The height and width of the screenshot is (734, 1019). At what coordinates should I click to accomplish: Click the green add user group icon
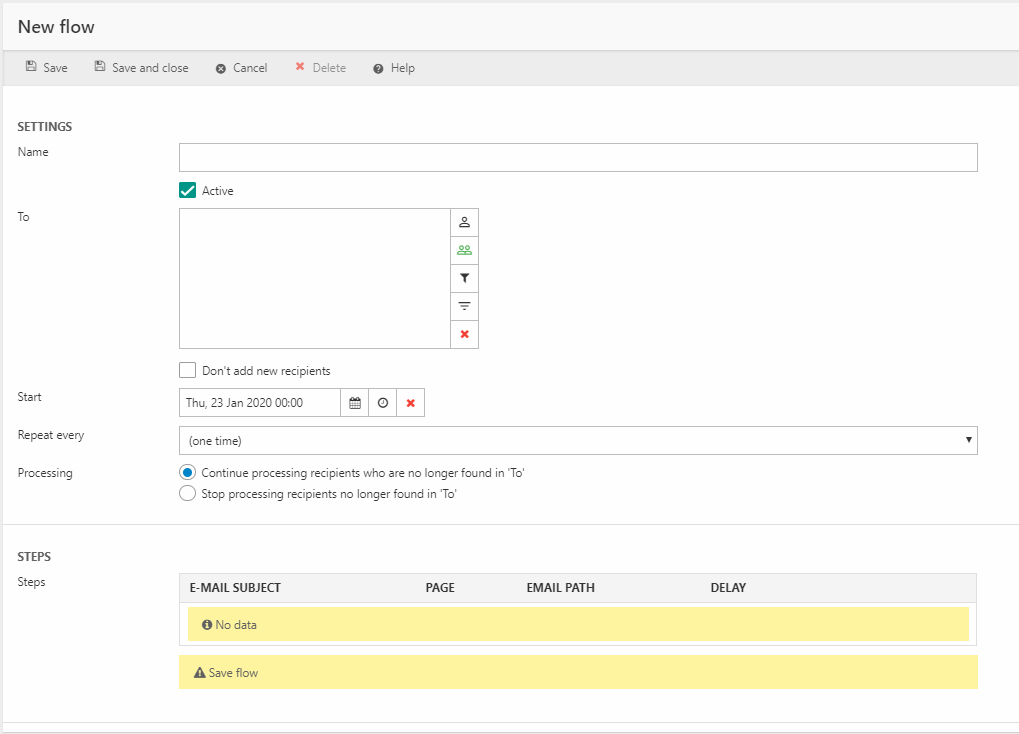(x=464, y=250)
